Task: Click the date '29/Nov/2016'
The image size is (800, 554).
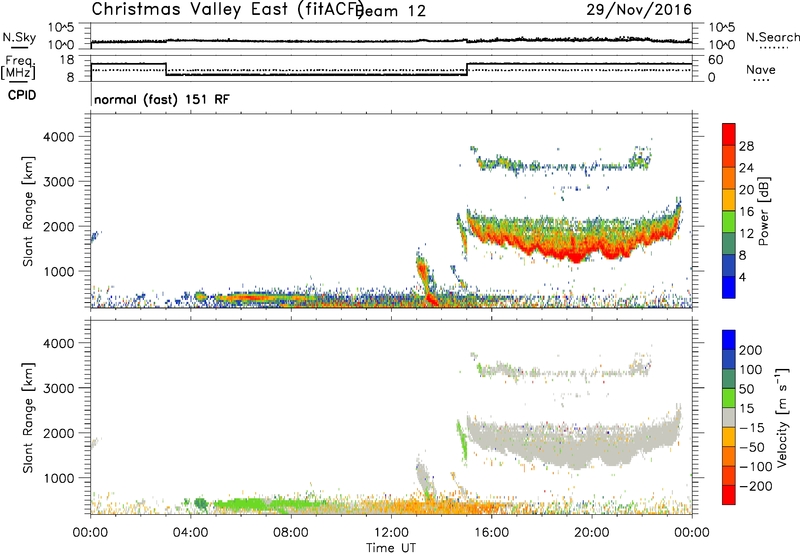Action: point(639,9)
